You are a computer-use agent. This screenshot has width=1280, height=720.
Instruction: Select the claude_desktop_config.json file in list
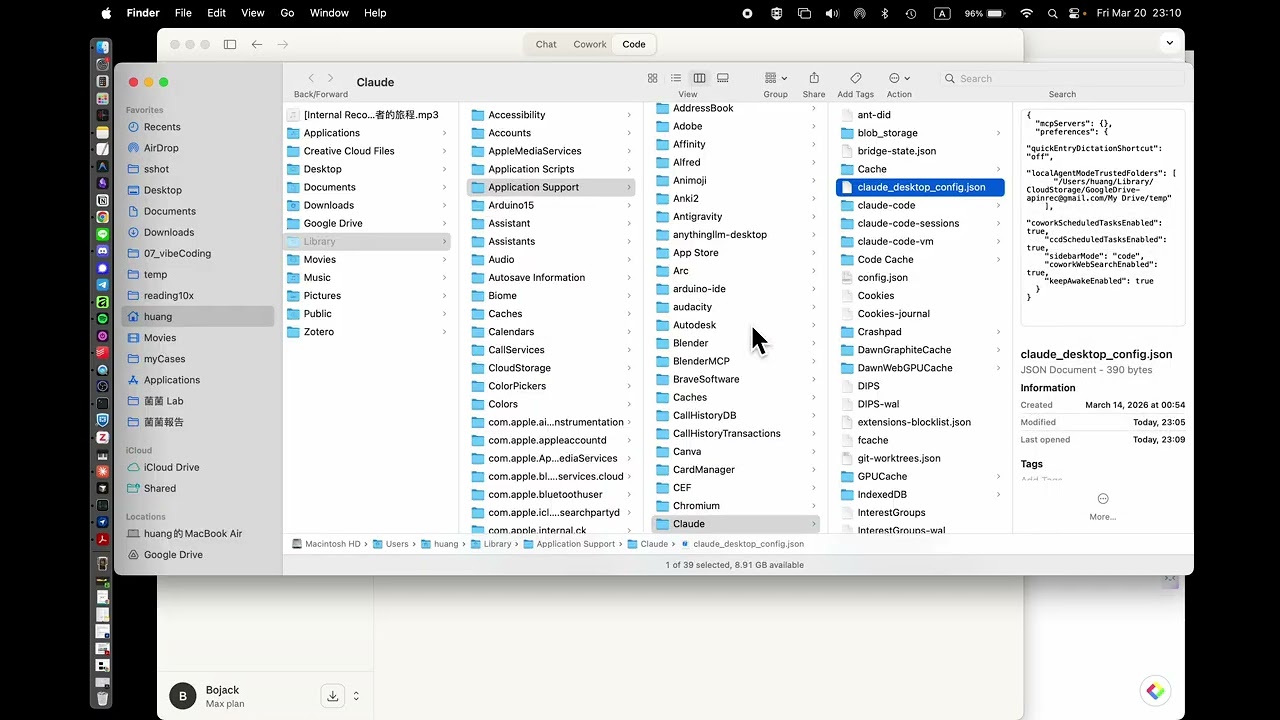tap(920, 187)
